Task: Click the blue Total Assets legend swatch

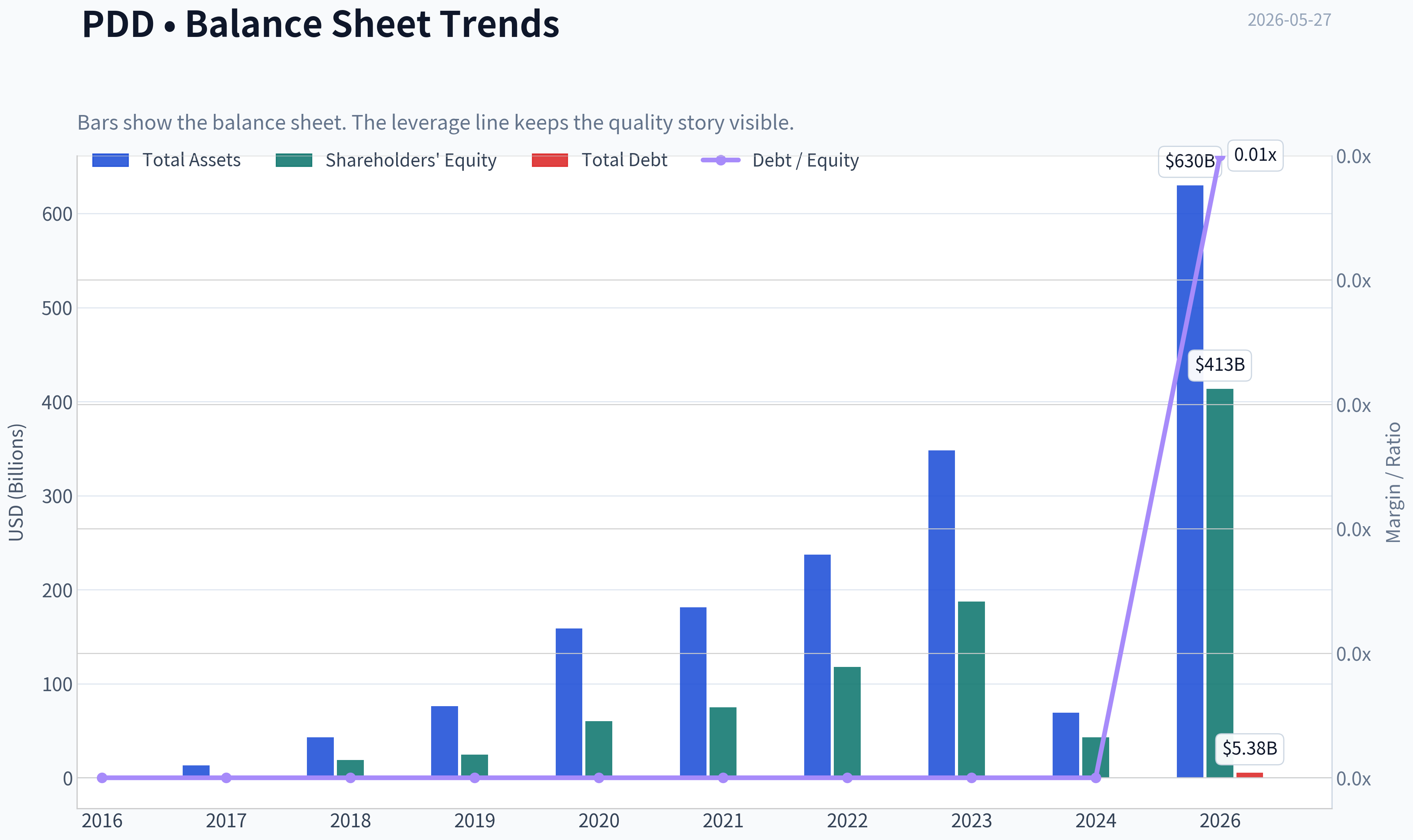Action: tap(110, 160)
